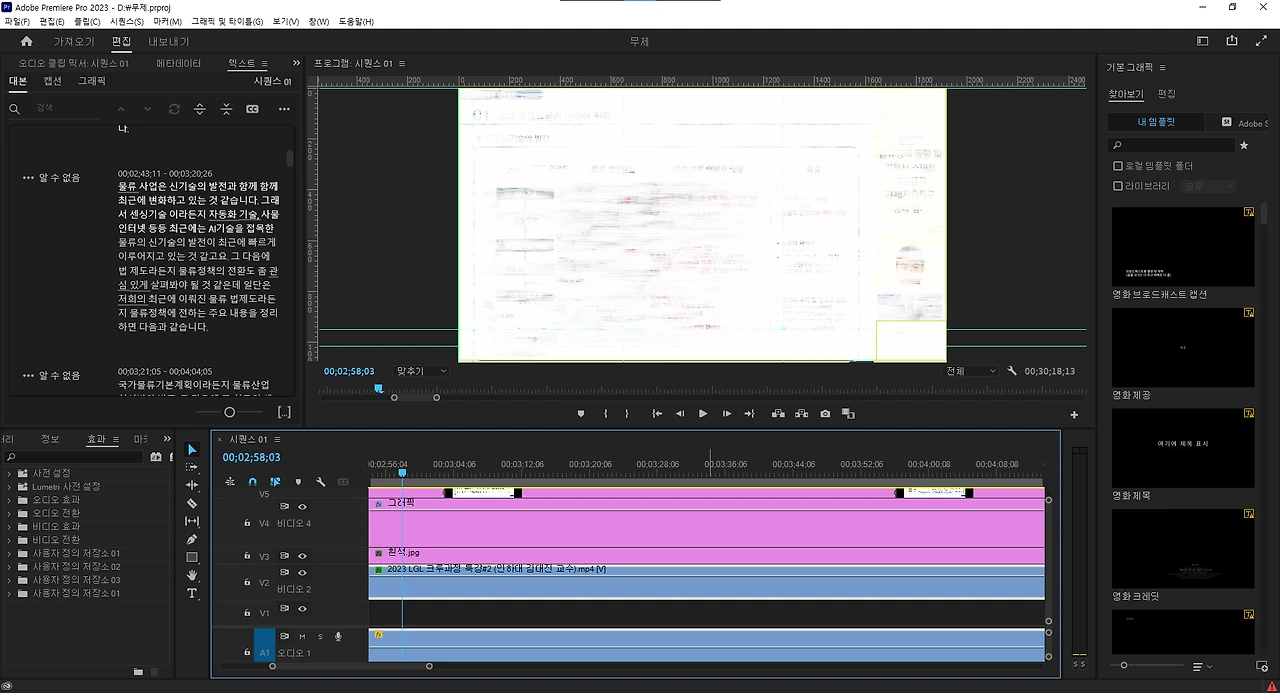Screen dimensions: 1280x693
Task: Click the transcript font size slider
Action: (229, 412)
